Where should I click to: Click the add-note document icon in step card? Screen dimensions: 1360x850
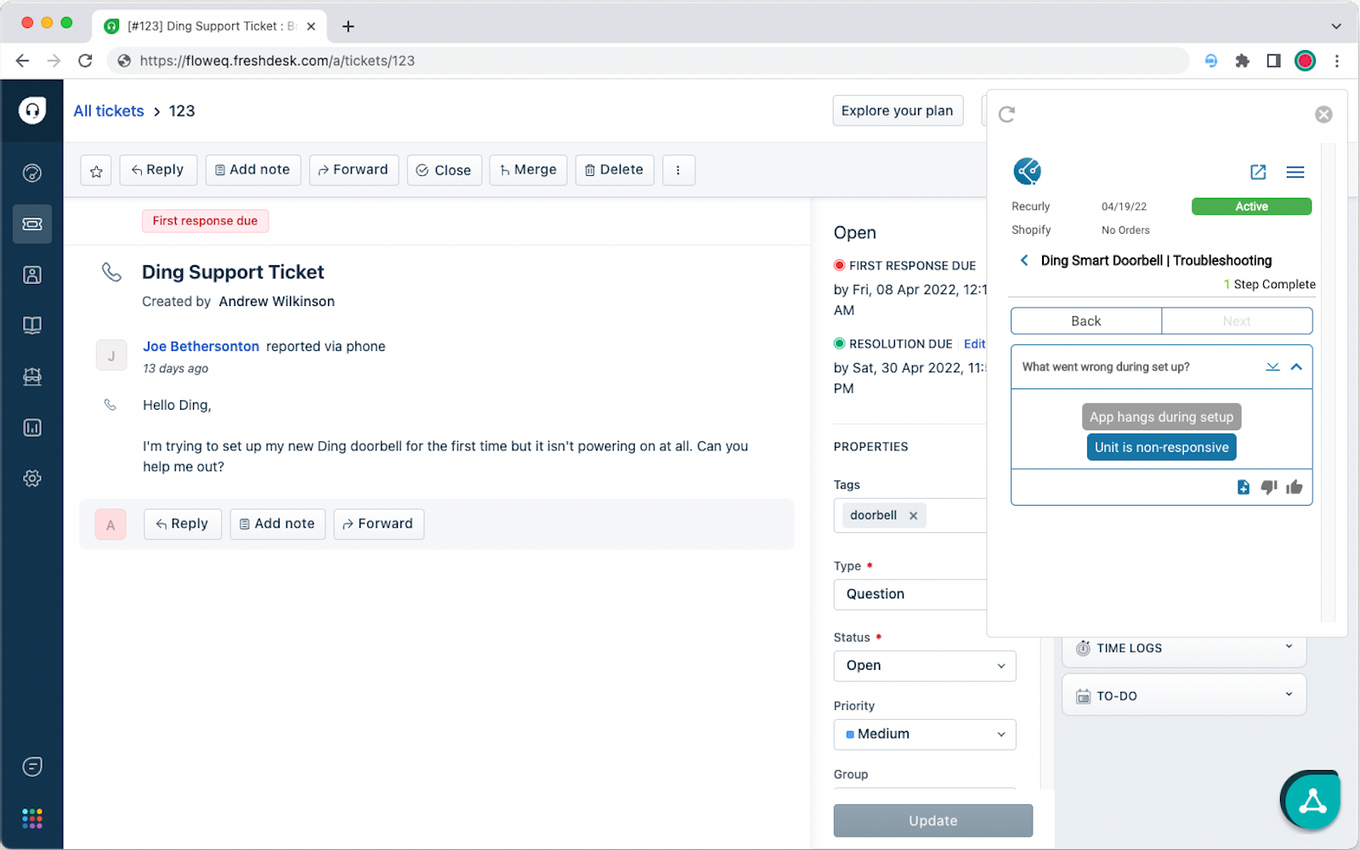tap(1243, 487)
